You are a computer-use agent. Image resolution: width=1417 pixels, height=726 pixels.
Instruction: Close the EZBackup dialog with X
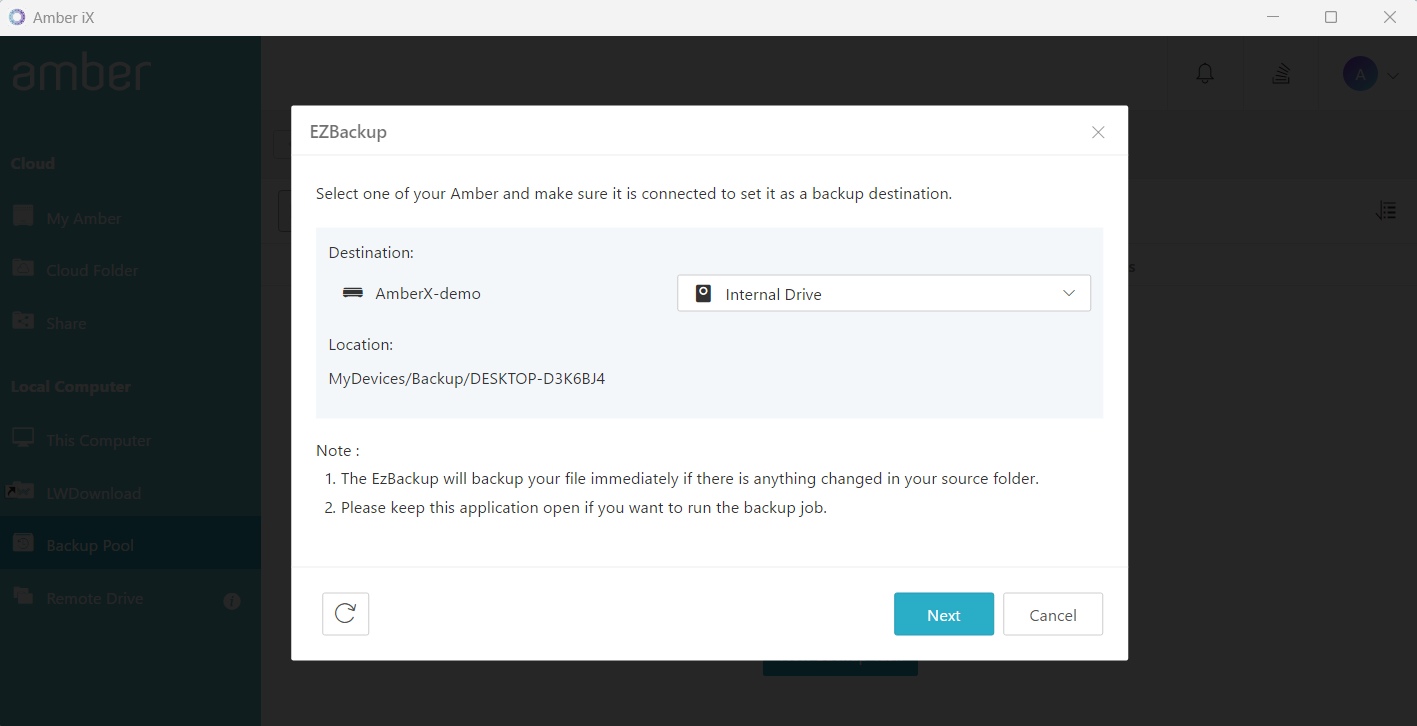[x=1098, y=132]
